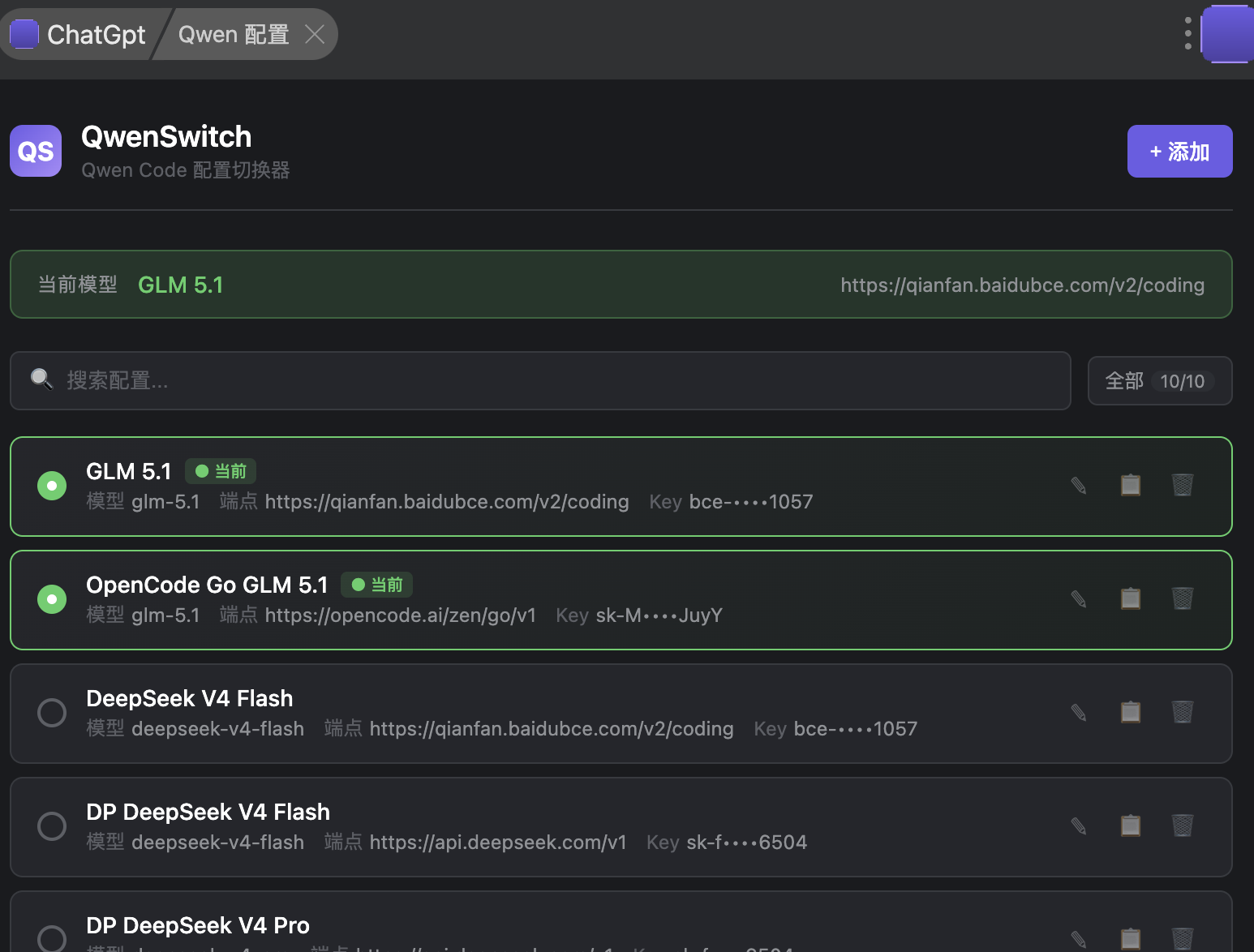This screenshot has width=1254, height=952.
Task: Copy the GLM 5.1 config via clipboard icon
Action: pyautogui.click(x=1131, y=486)
